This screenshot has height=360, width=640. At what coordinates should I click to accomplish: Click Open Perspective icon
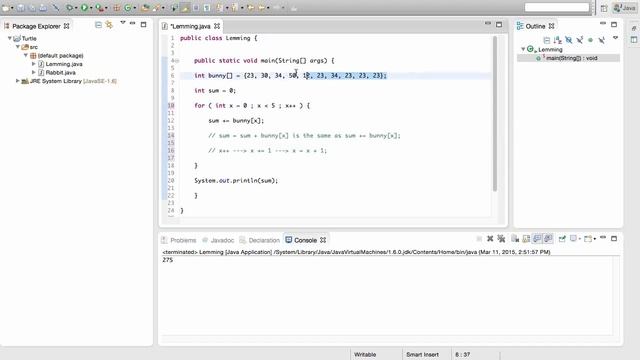coord(604,8)
